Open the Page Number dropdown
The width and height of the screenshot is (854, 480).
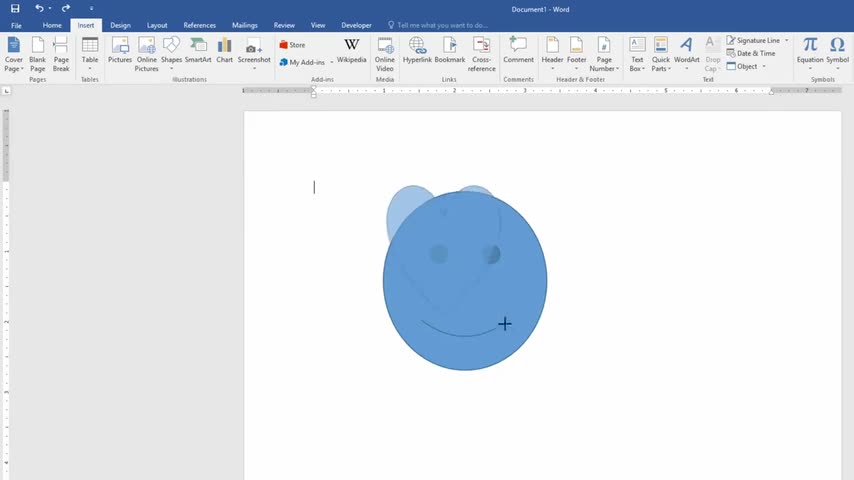point(604,54)
